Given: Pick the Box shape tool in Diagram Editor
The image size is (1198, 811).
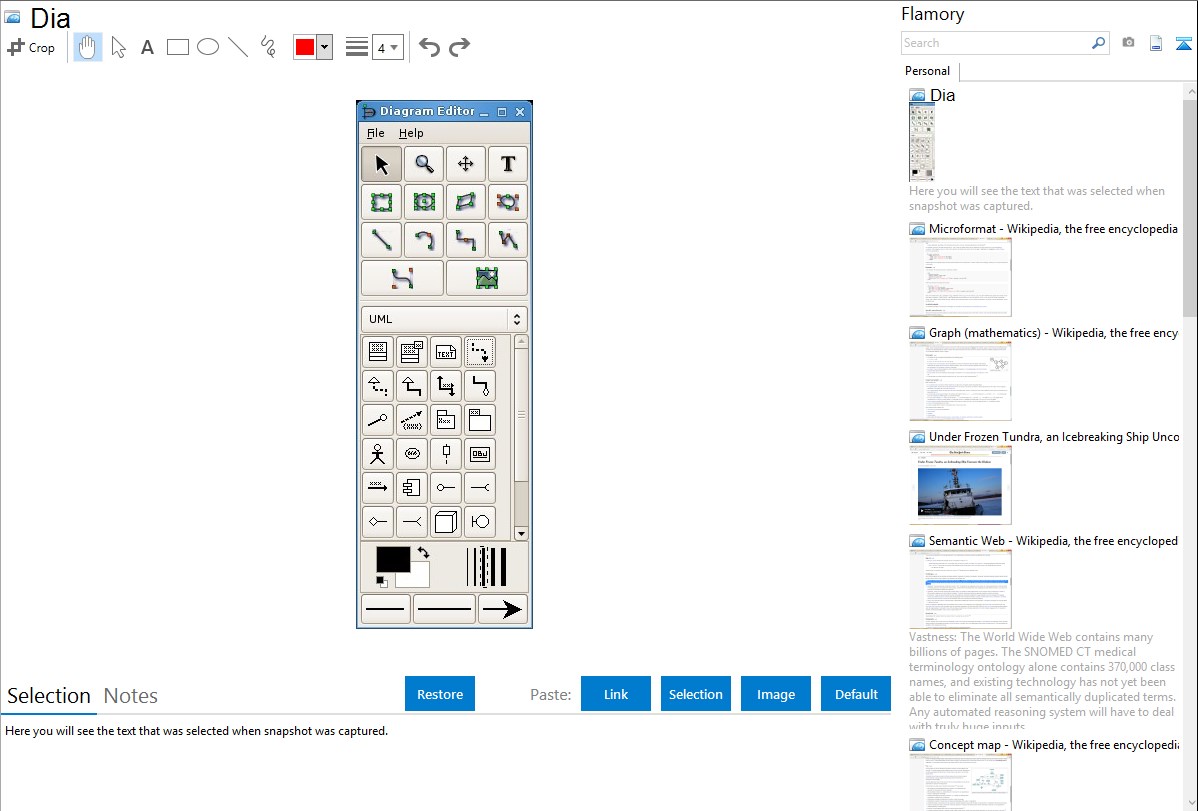Looking at the screenshot, I should click(381, 202).
